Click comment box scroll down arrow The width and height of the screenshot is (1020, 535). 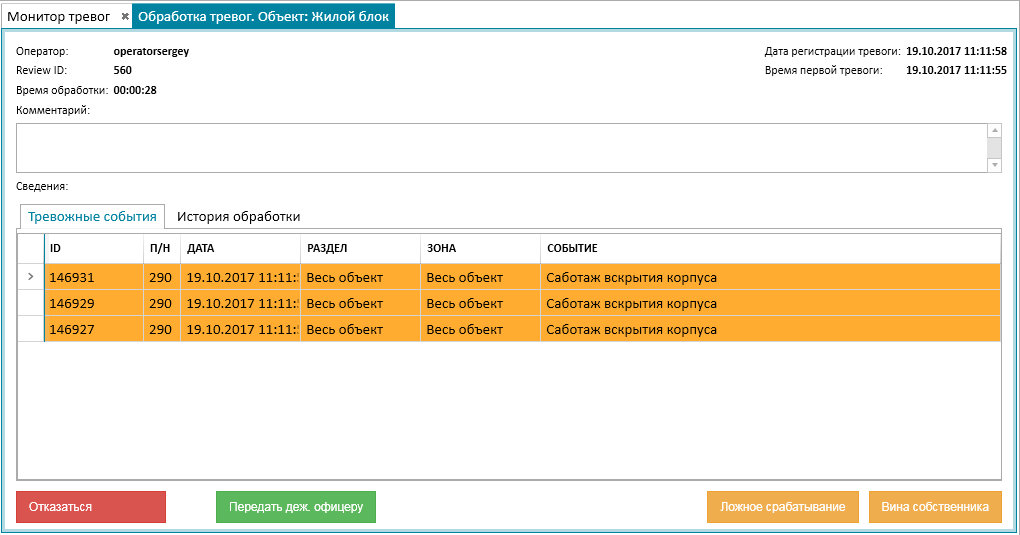tap(995, 165)
